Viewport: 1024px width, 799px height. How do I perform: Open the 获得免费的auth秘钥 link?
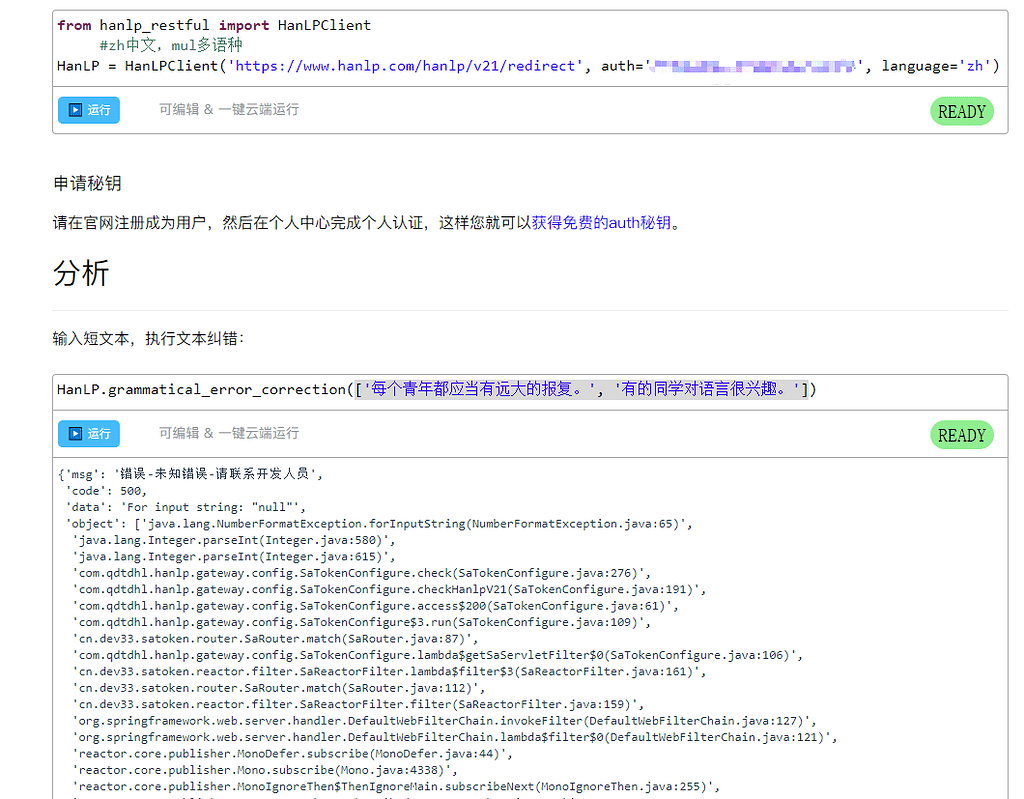[x=600, y=223]
